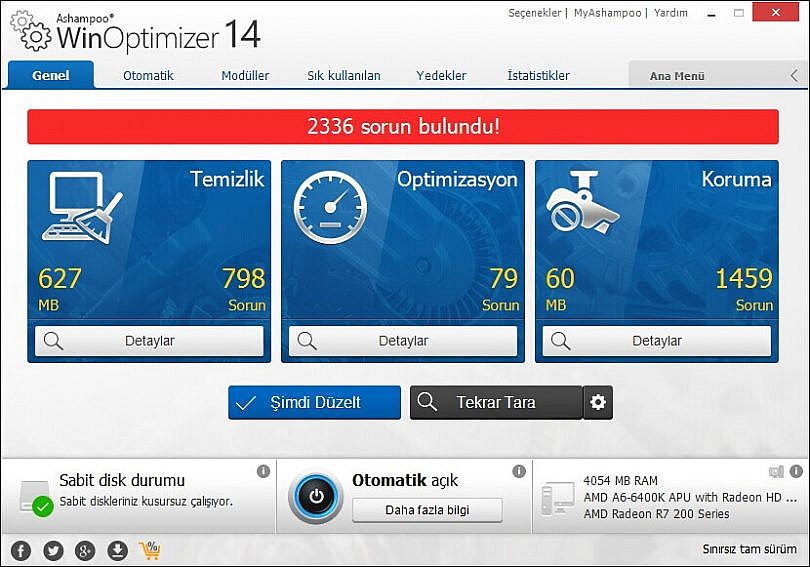The height and width of the screenshot is (567, 810).
Task: Show info icon for Otomatik açık panel
Action: coord(519,471)
